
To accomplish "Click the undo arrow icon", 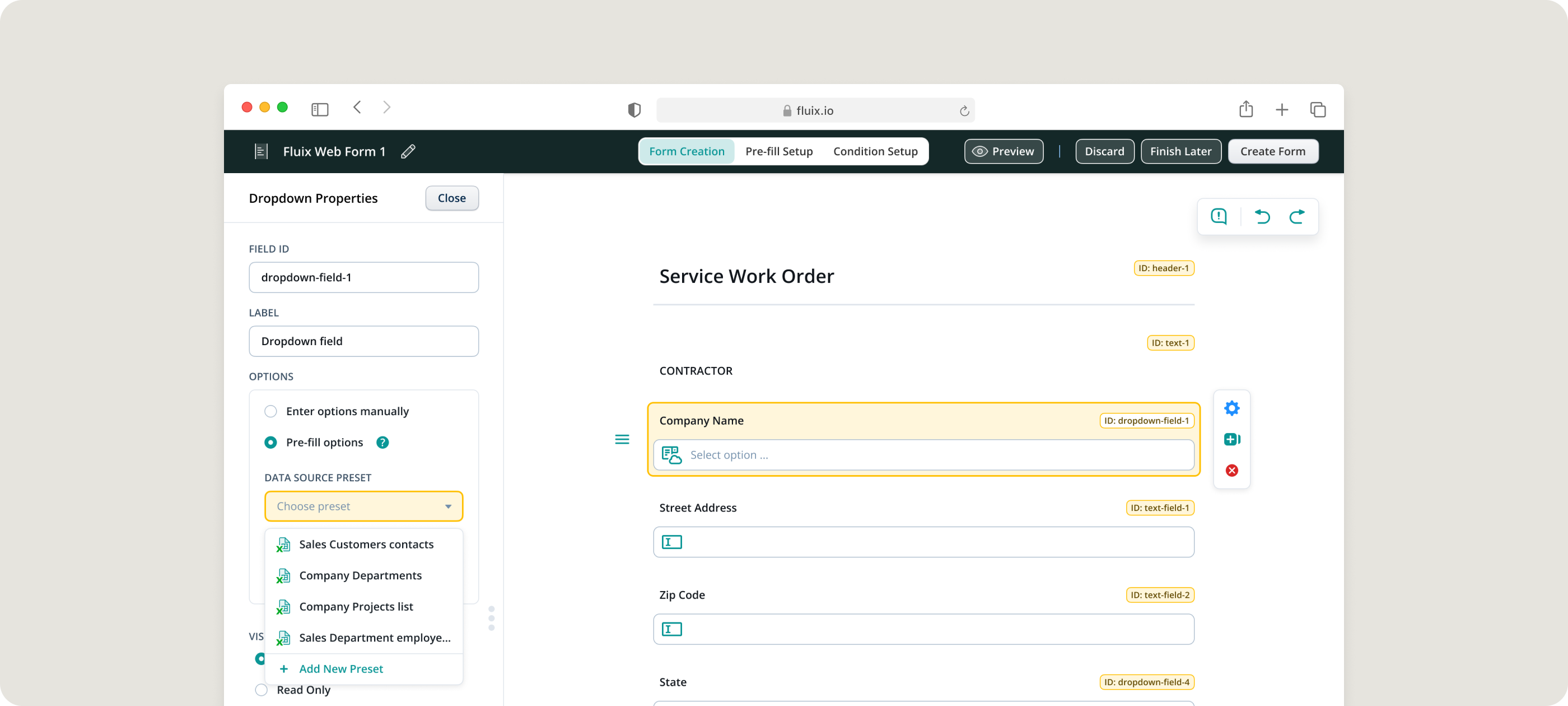I will [x=1262, y=216].
